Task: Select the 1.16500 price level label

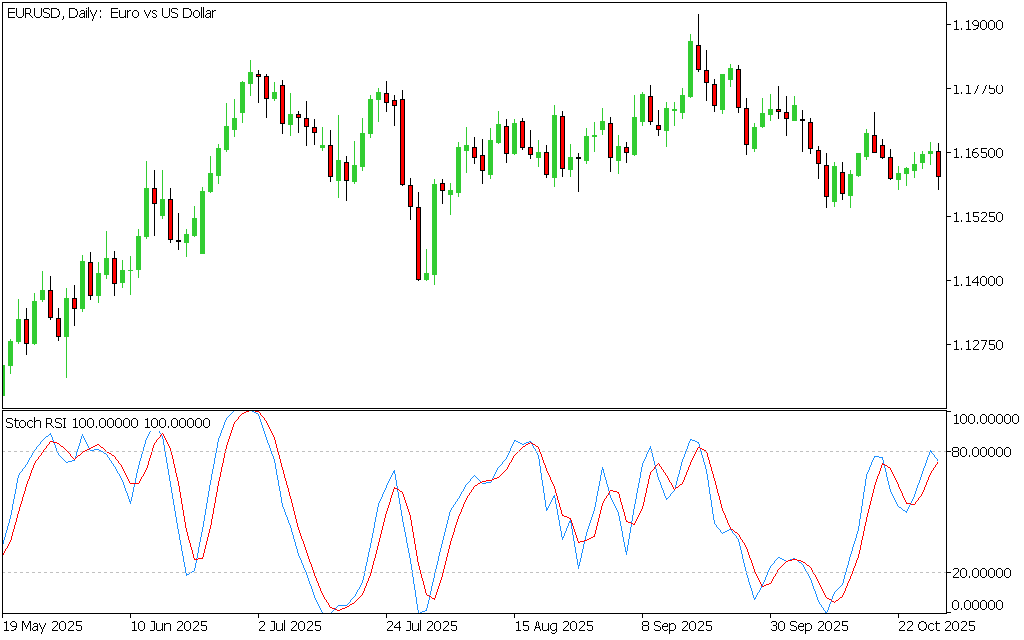Action: (979, 153)
